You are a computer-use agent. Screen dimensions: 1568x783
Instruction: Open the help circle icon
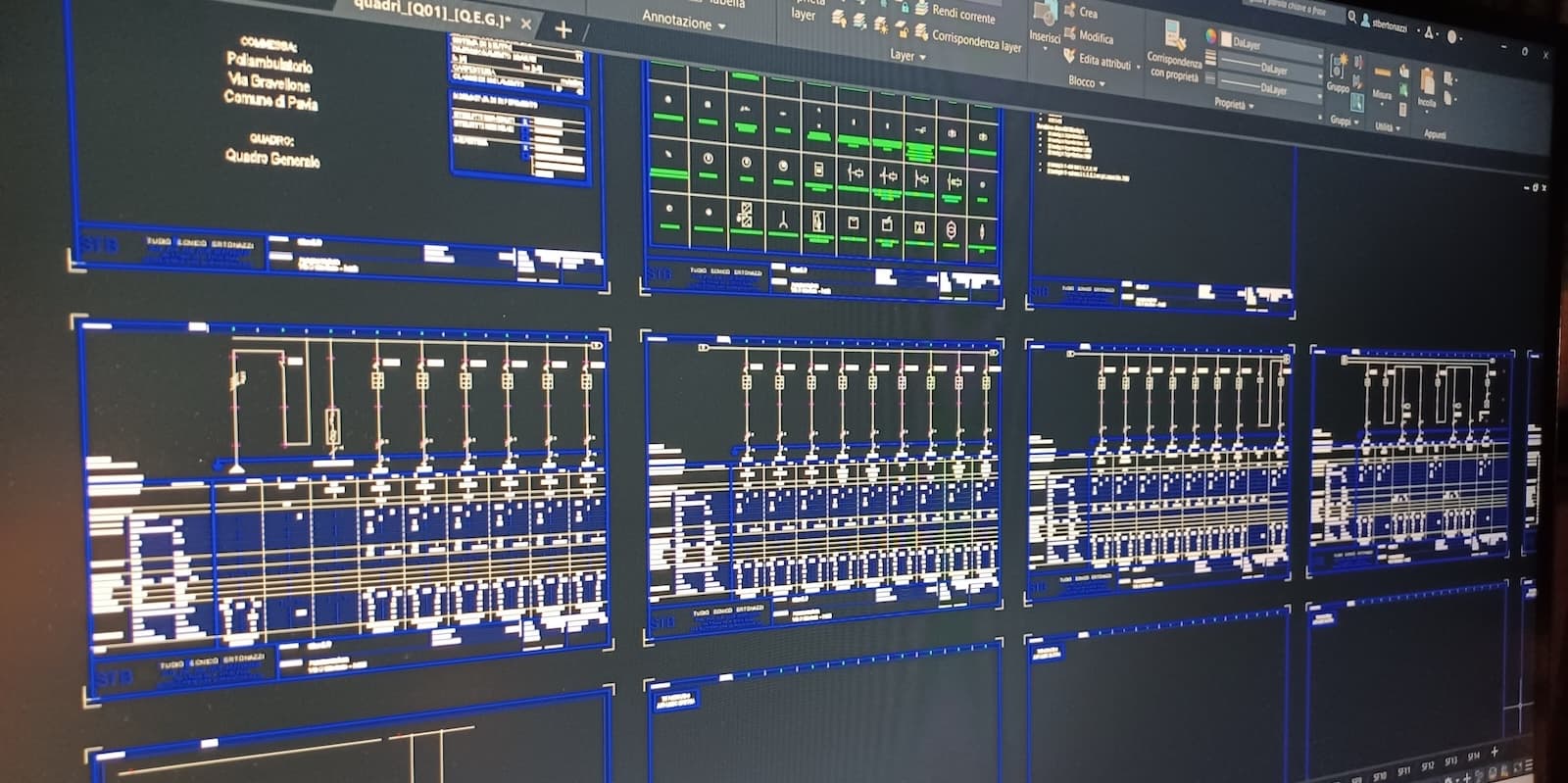(1452, 37)
